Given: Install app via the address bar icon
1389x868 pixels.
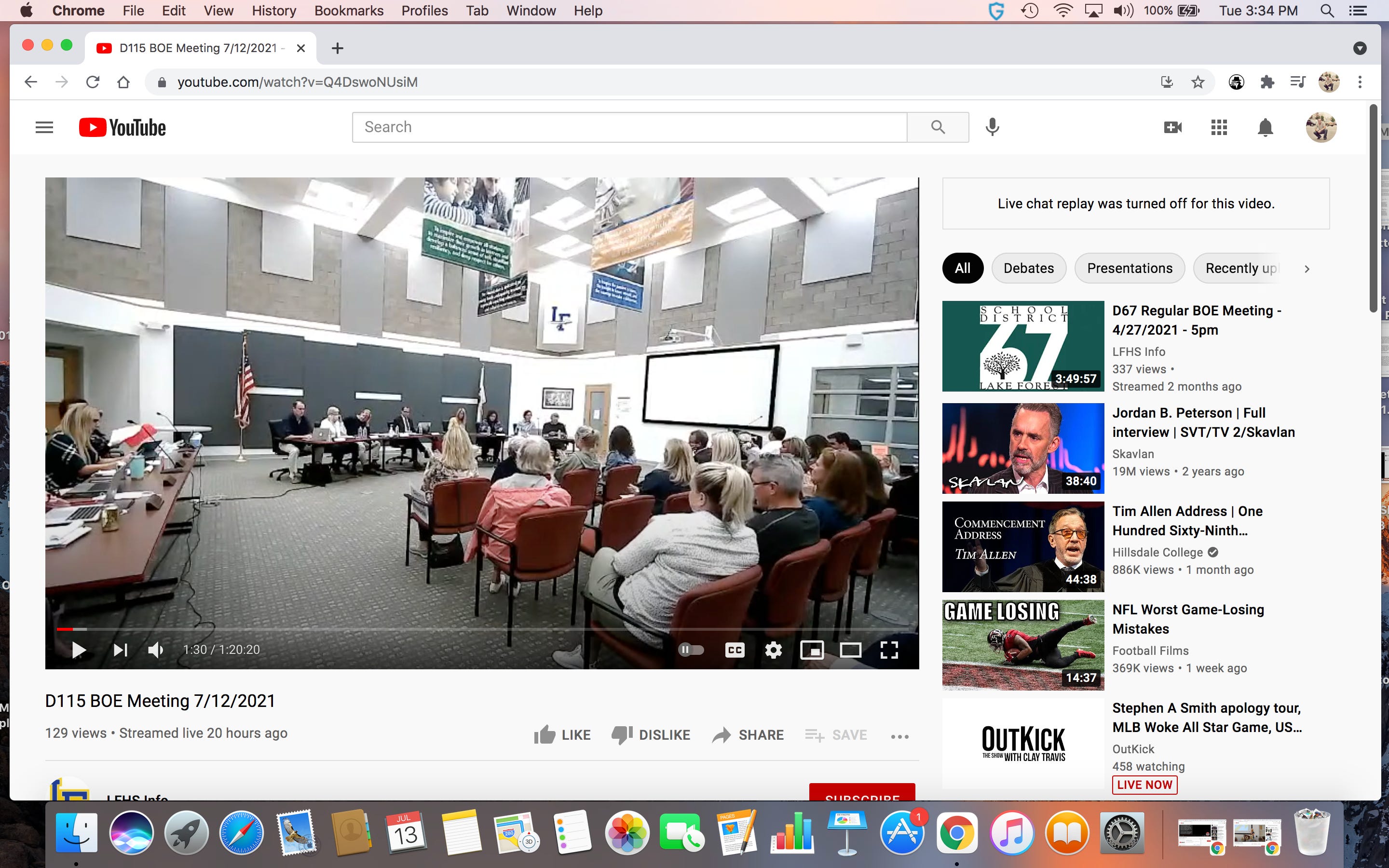Looking at the screenshot, I should [x=1166, y=82].
